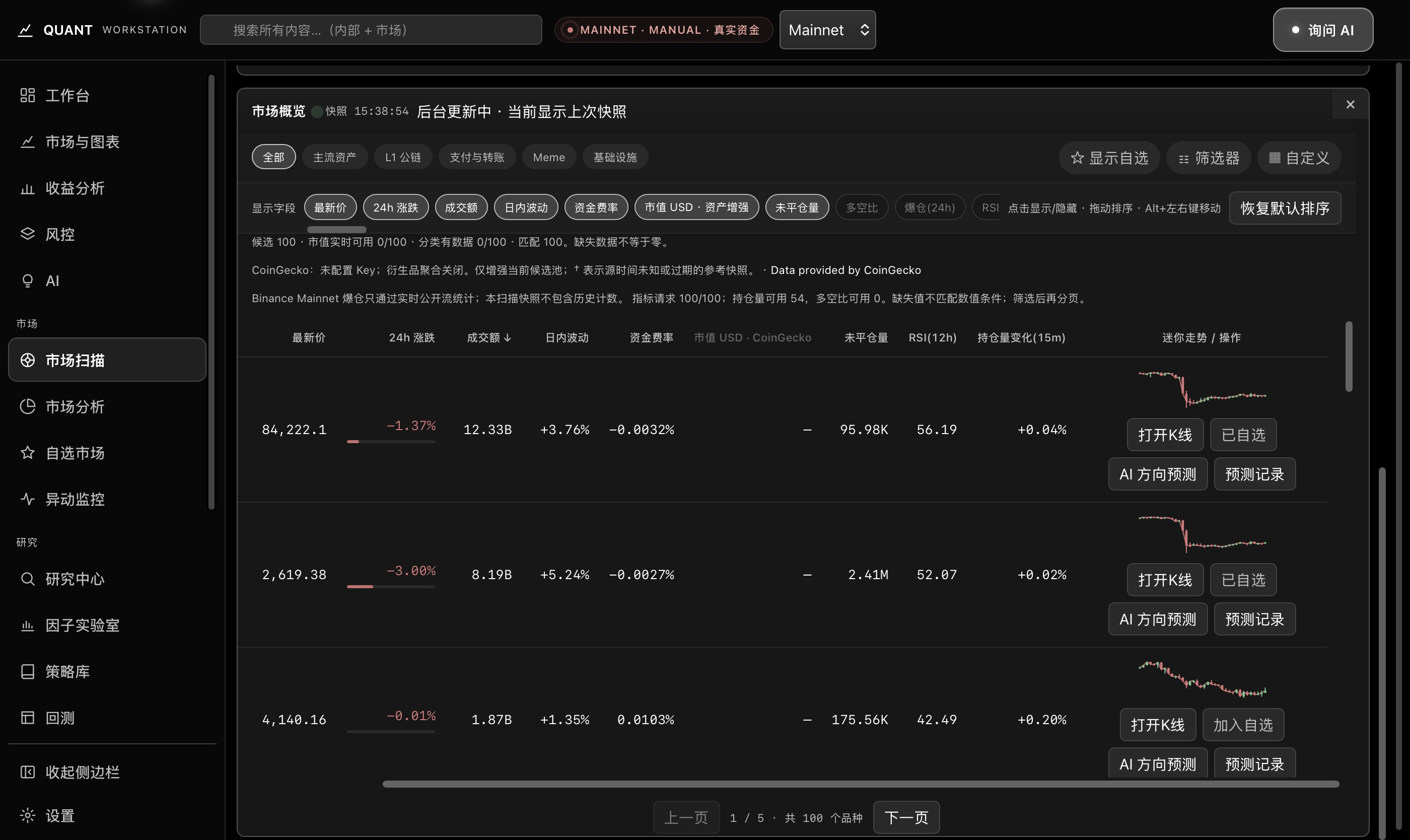
Task: Enable the 多空比 field chip
Action: [x=862, y=207]
